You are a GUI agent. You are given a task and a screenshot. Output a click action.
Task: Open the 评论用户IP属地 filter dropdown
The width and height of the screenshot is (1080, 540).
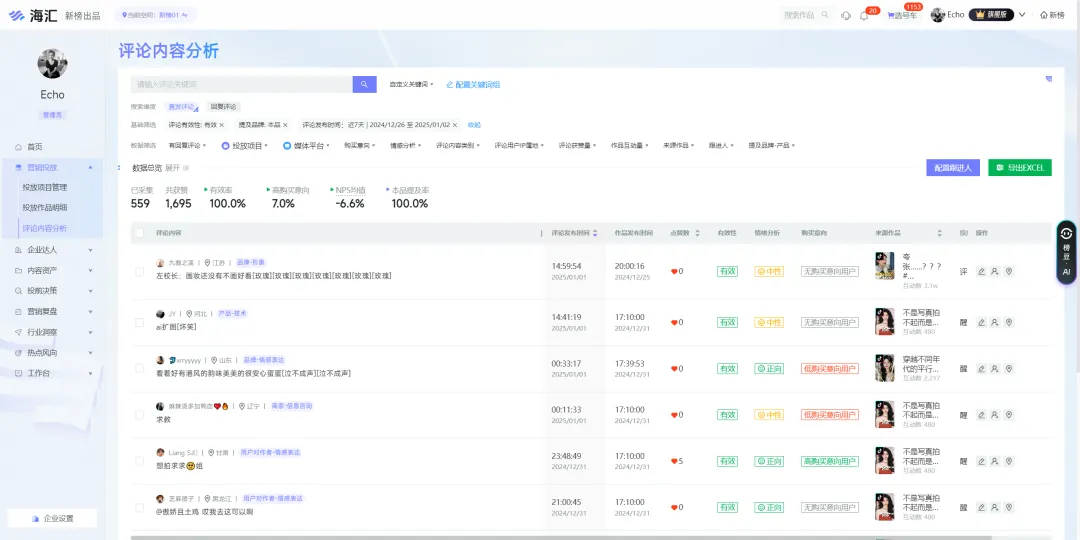(519, 145)
